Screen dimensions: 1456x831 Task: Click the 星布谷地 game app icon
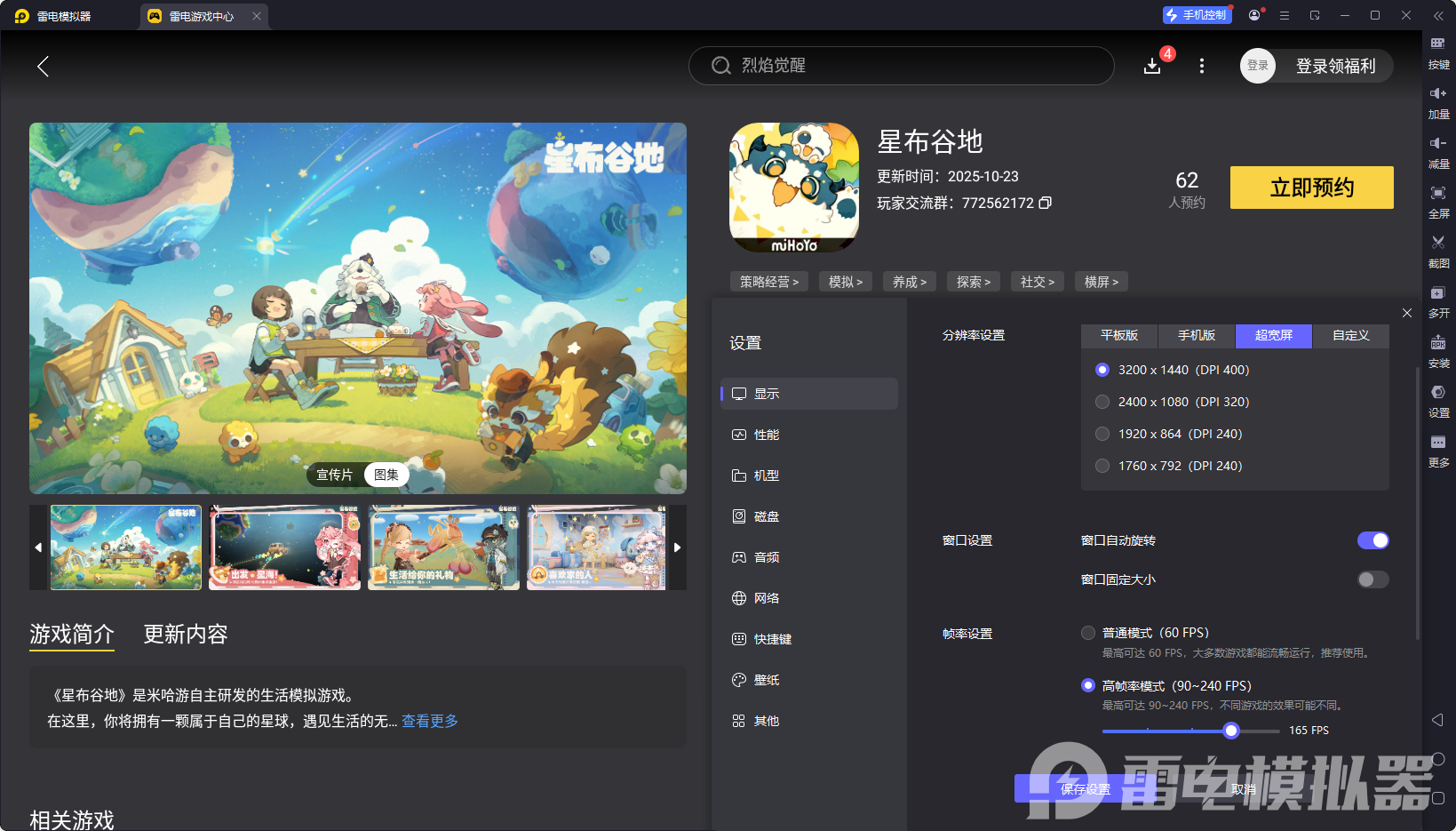click(x=794, y=188)
